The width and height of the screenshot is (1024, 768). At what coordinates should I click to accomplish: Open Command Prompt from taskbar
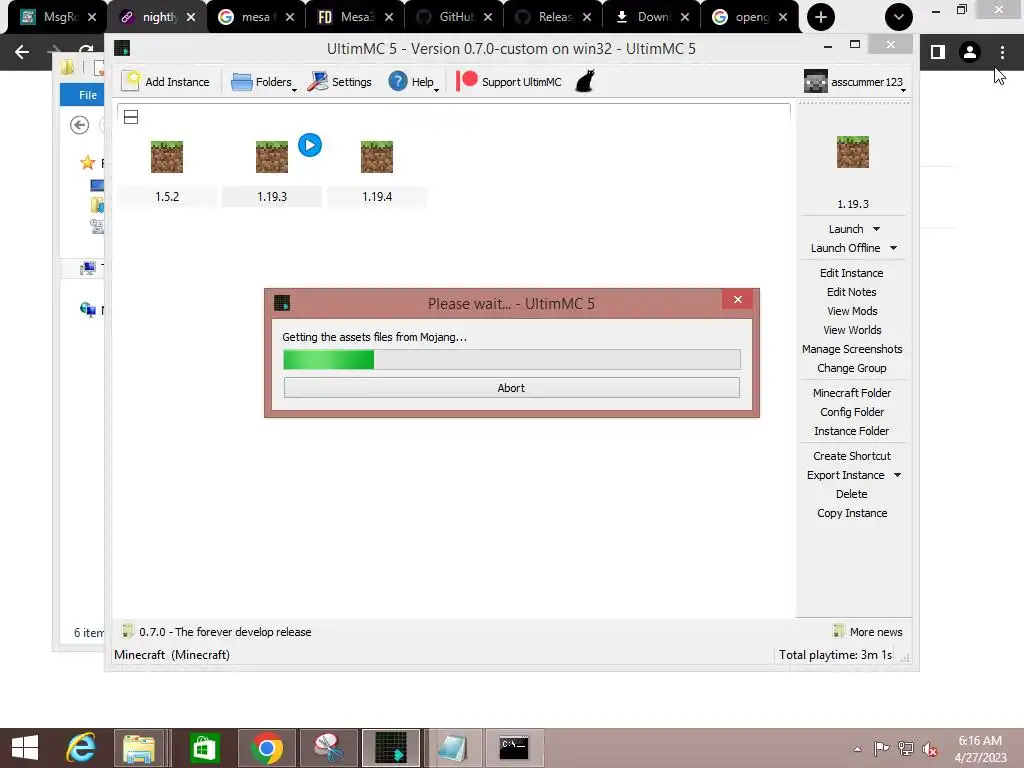514,748
